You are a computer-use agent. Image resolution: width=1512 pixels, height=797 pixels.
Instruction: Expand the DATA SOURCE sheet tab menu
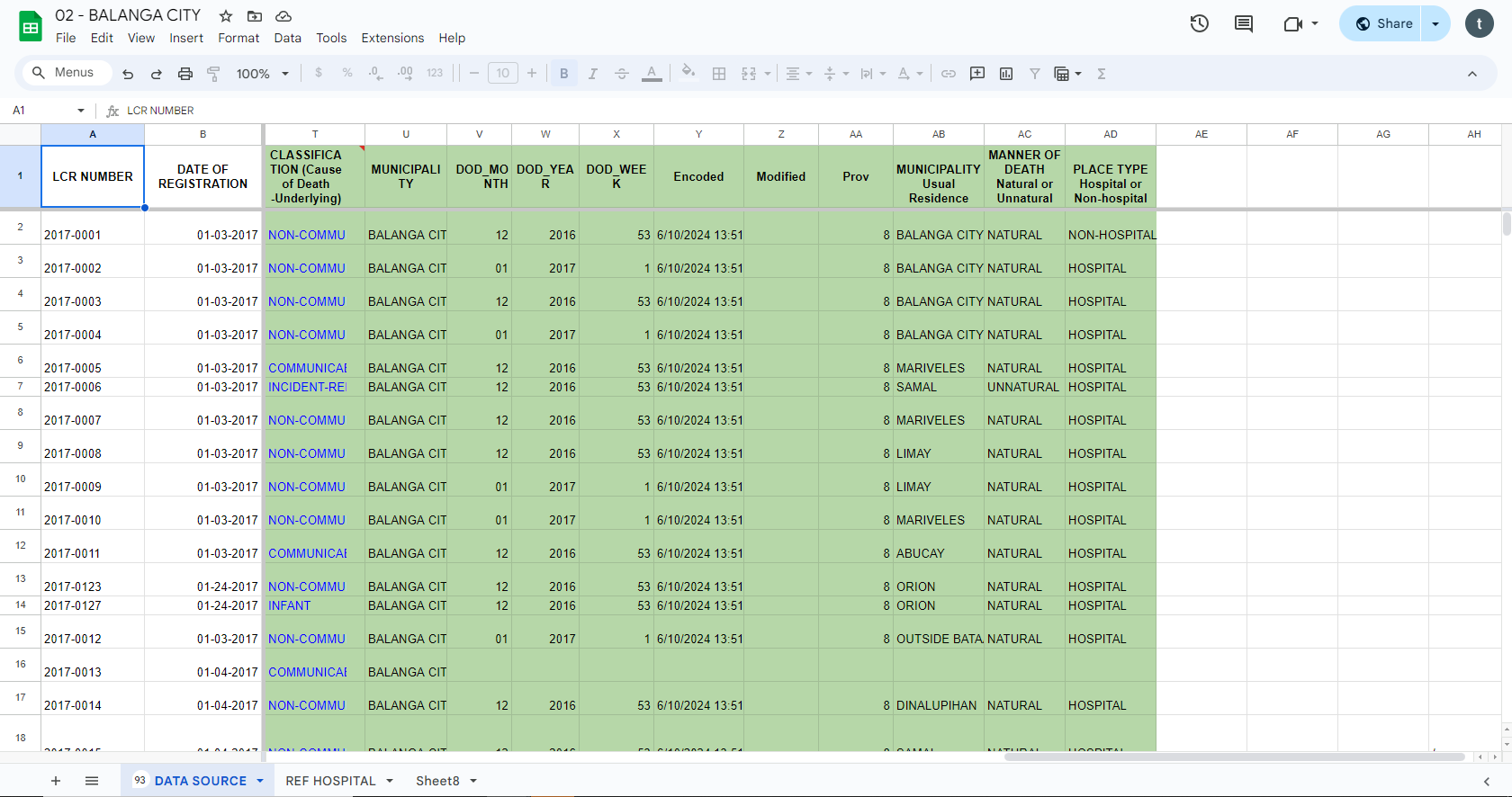(260, 781)
